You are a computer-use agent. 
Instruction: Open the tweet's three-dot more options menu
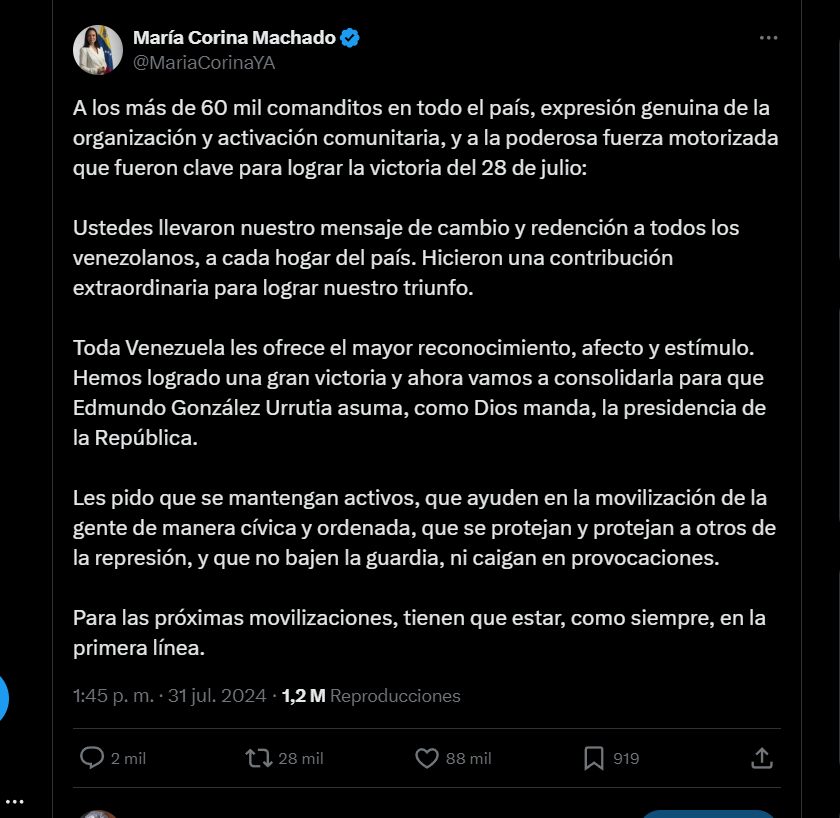pos(768,38)
